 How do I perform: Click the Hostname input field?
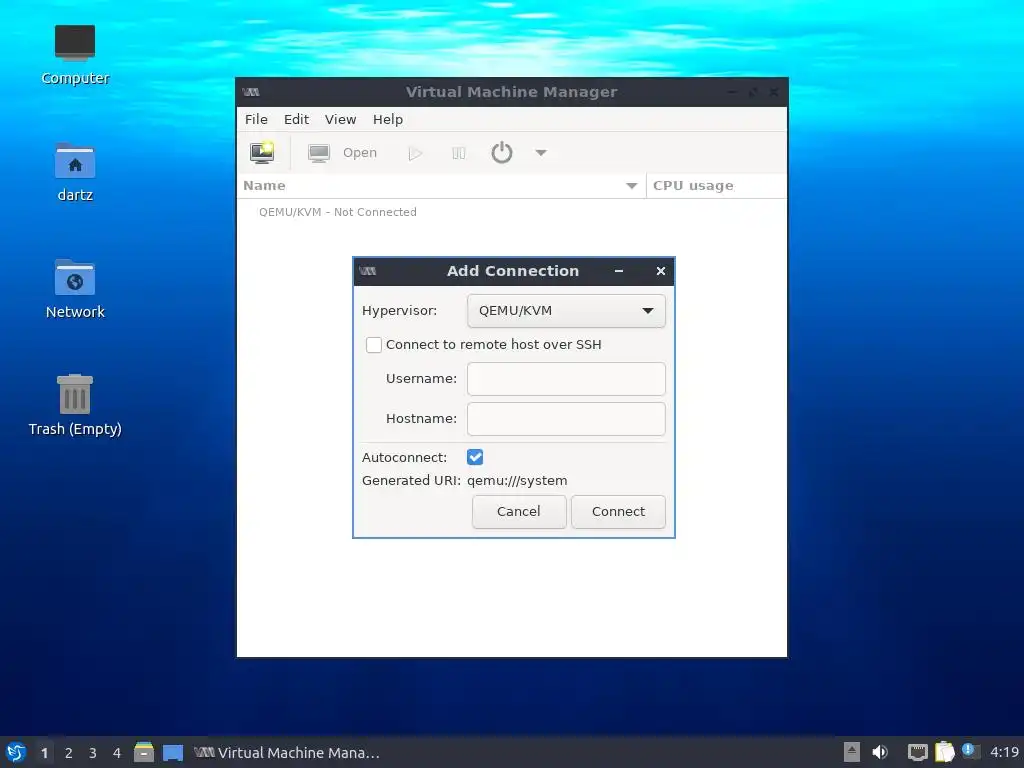566,419
